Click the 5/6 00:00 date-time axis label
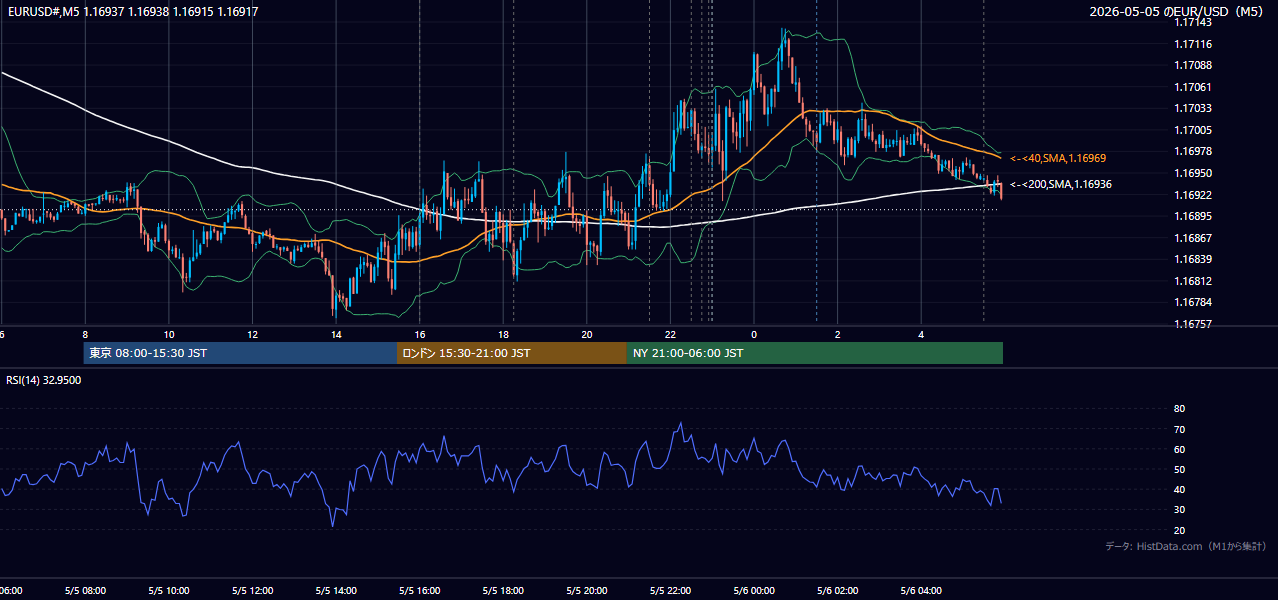The width and height of the screenshot is (1278, 600). (x=754, y=591)
